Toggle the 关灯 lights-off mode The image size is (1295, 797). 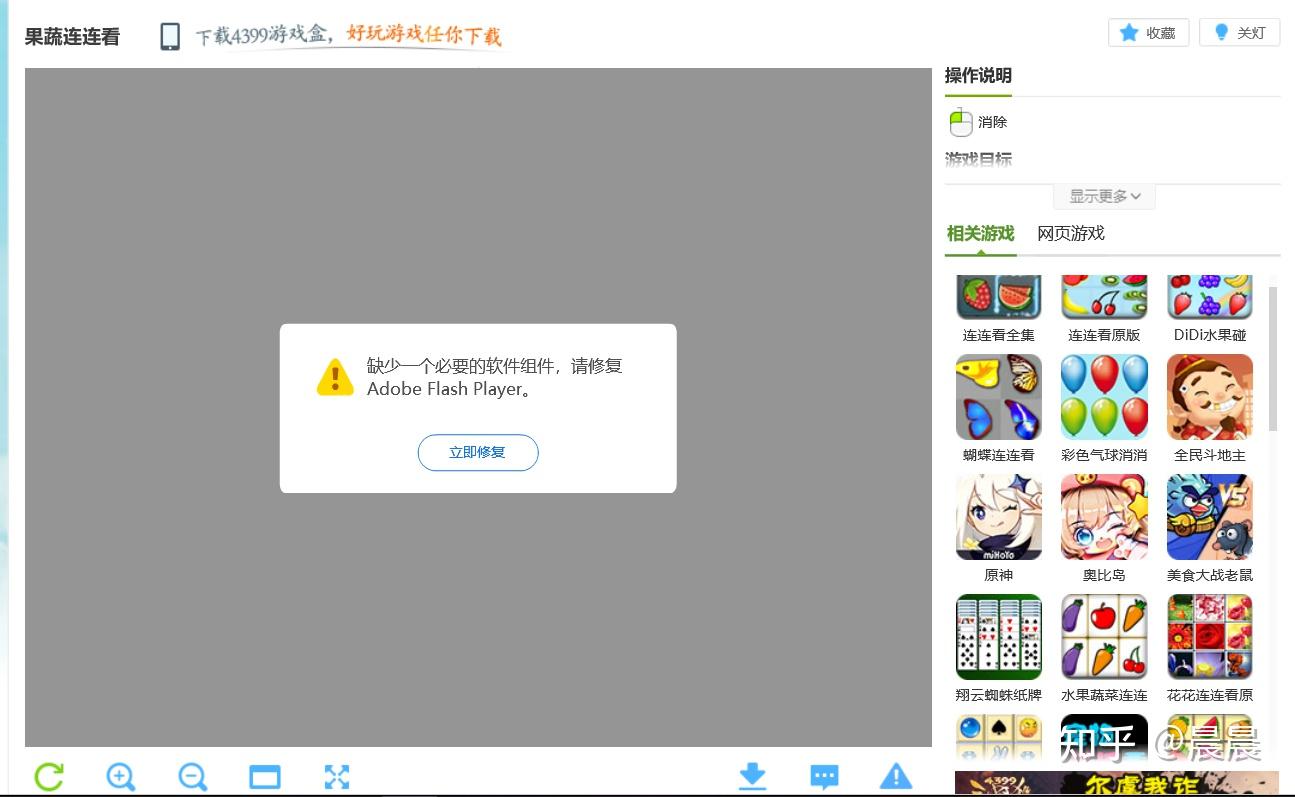tap(1239, 32)
